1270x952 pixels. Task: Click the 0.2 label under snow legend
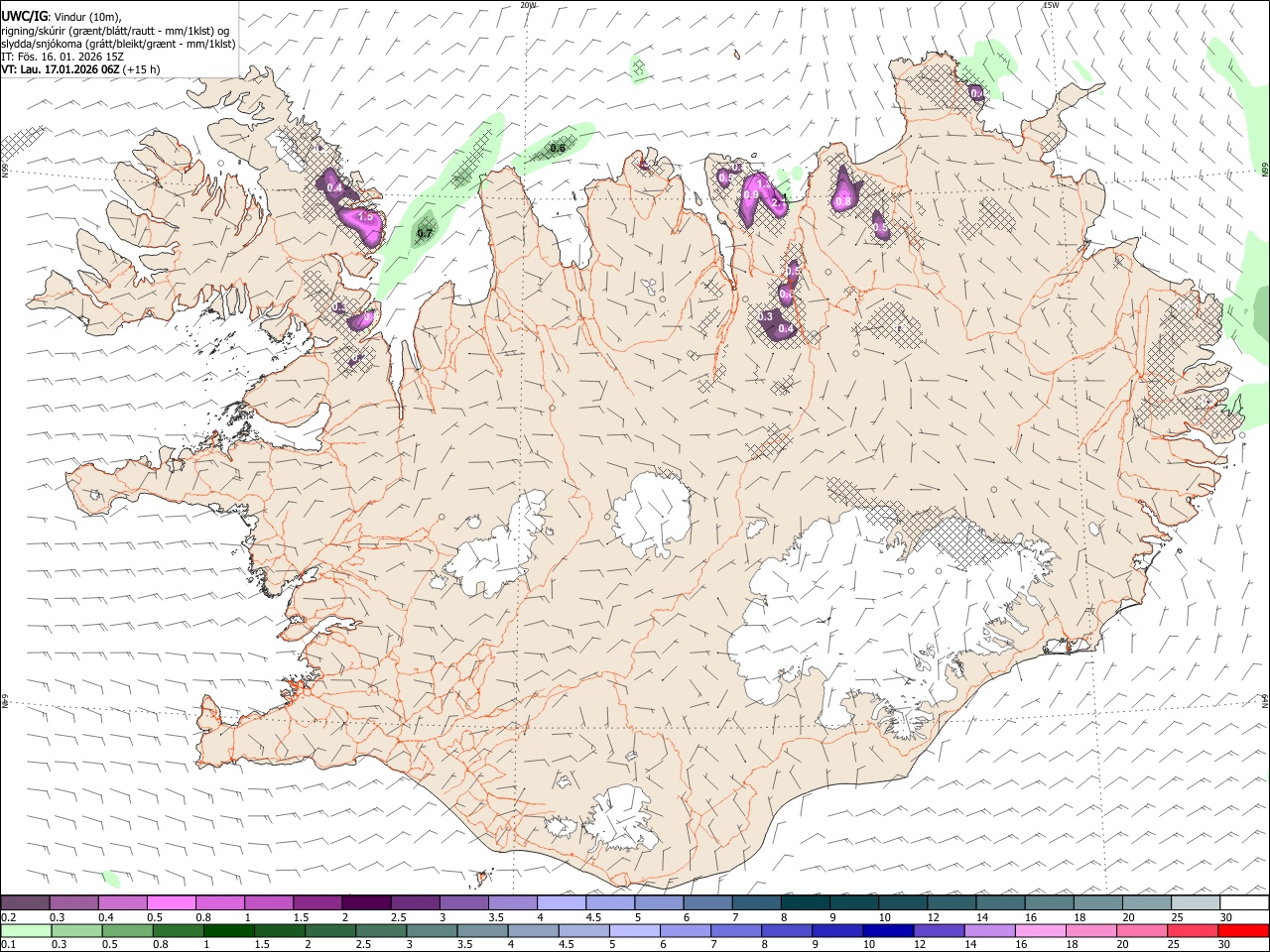click(x=8, y=917)
